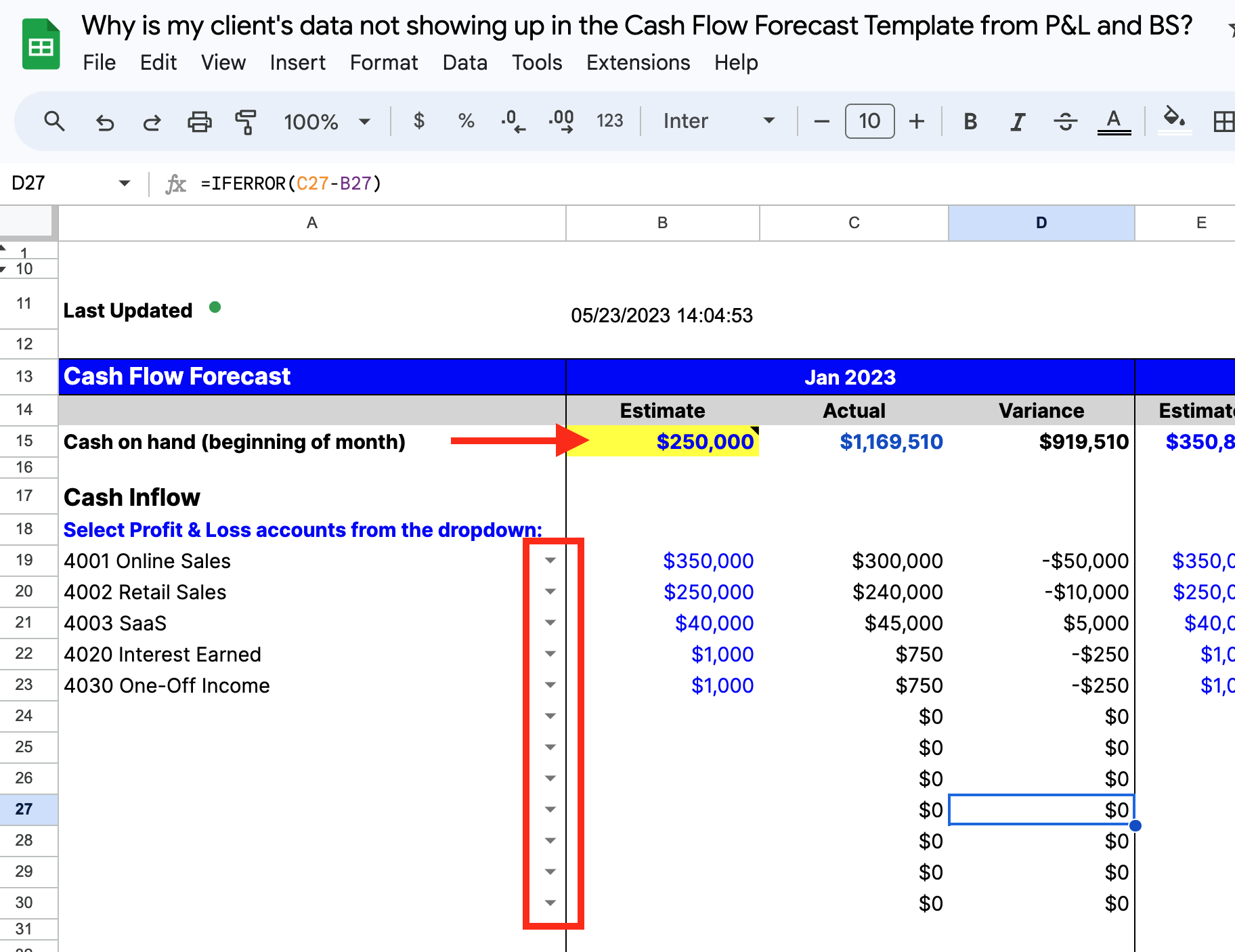Toggle bold formatting
This screenshot has height=952, width=1235.
tap(970, 122)
